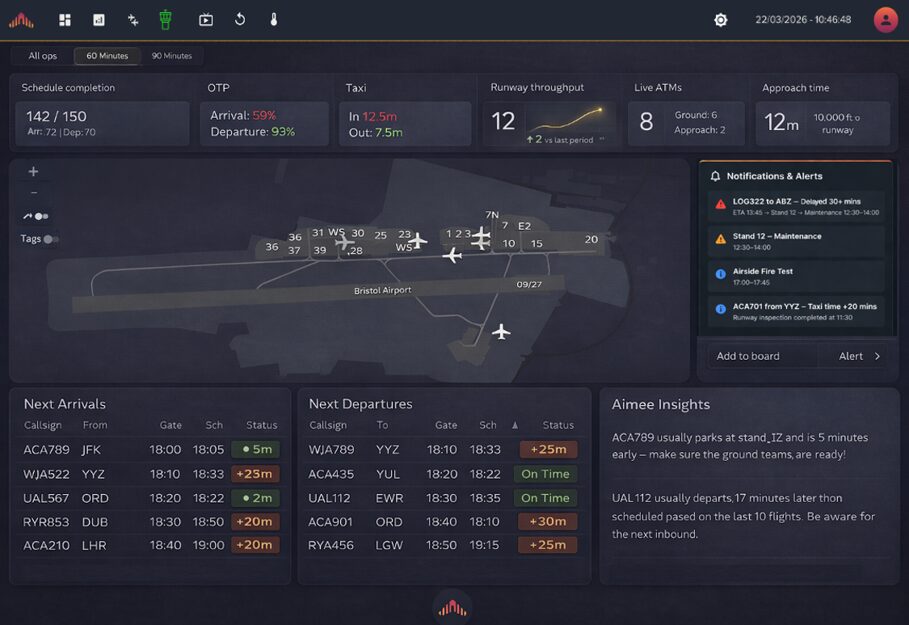The image size is (909, 625).
Task: Click the history refresh arrow icon
Action: (240, 20)
